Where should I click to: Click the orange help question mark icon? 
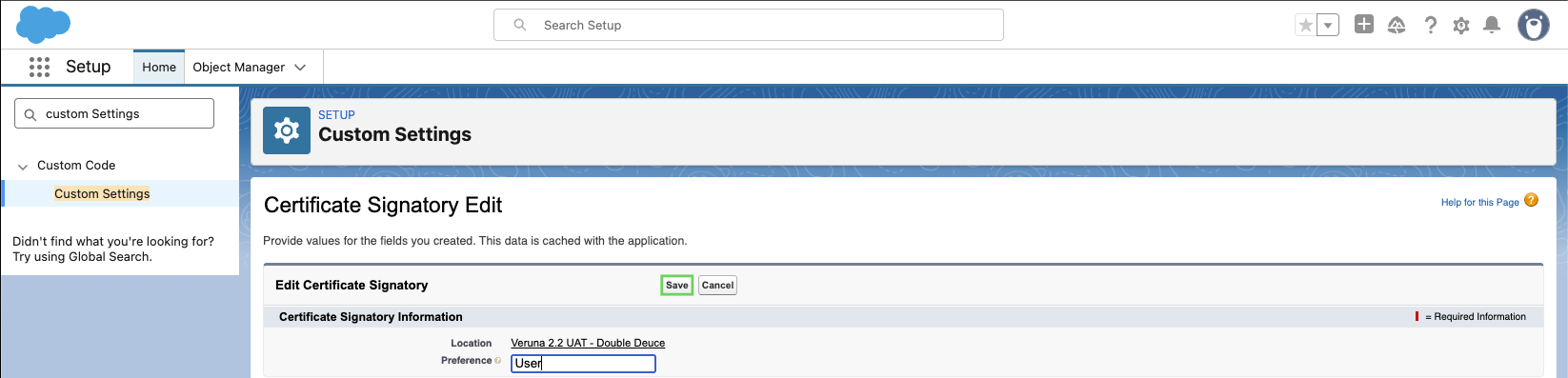click(1531, 200)
